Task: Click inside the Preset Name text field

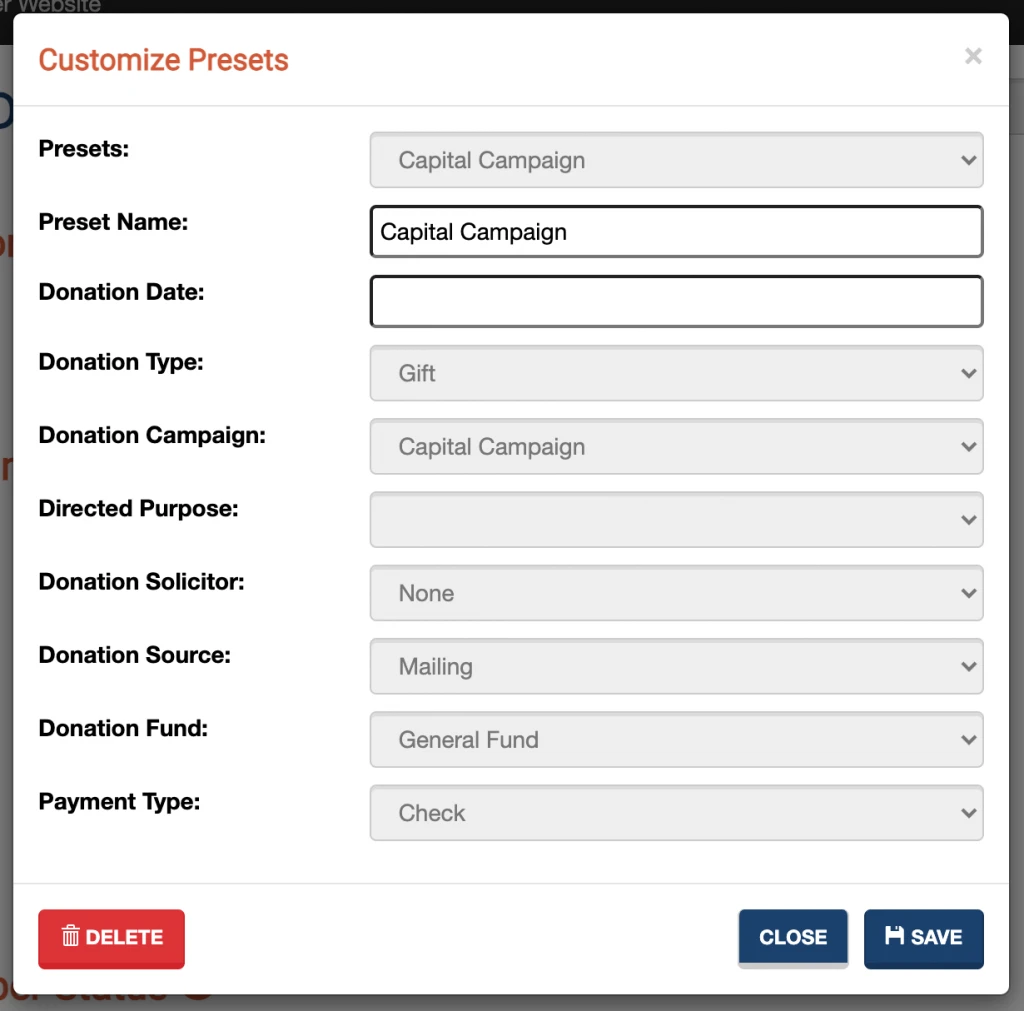Action: click(x=676, y=231)
